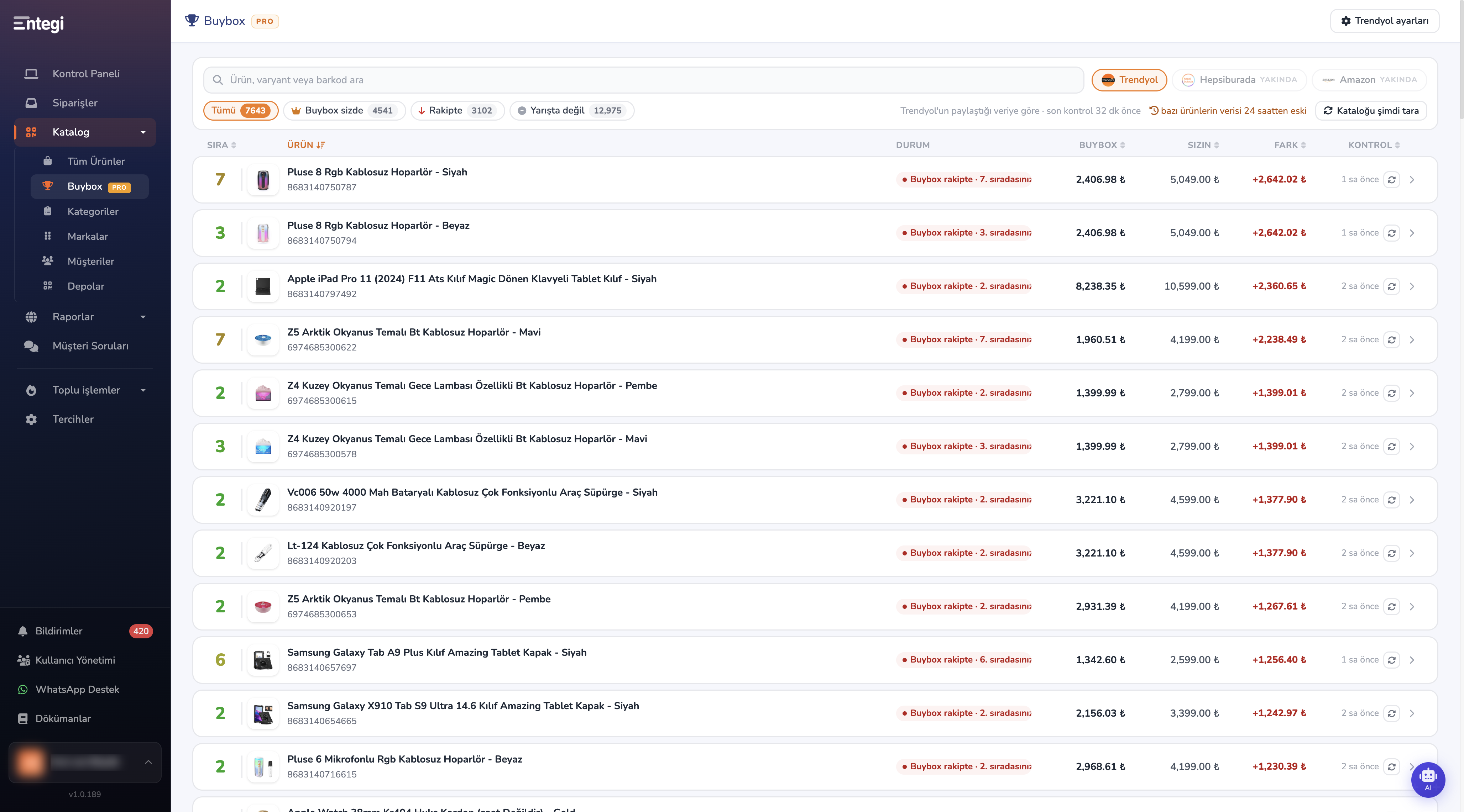Open details chevron for Apple iPad Pro 11
The width and height of the screenshot is (1464, 812).
(x=1412, y=286)
